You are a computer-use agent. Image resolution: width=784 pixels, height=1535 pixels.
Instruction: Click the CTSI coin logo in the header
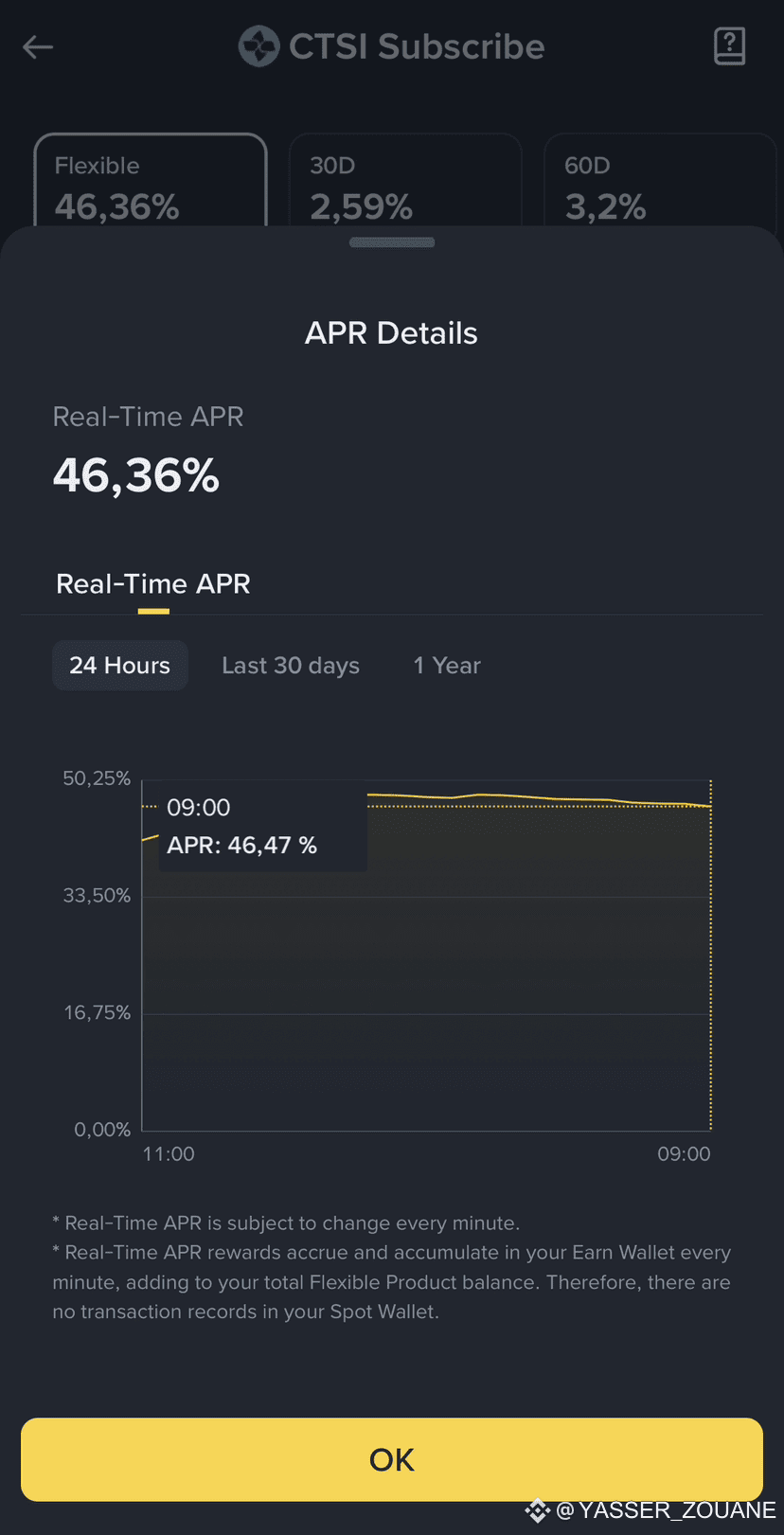257,45
